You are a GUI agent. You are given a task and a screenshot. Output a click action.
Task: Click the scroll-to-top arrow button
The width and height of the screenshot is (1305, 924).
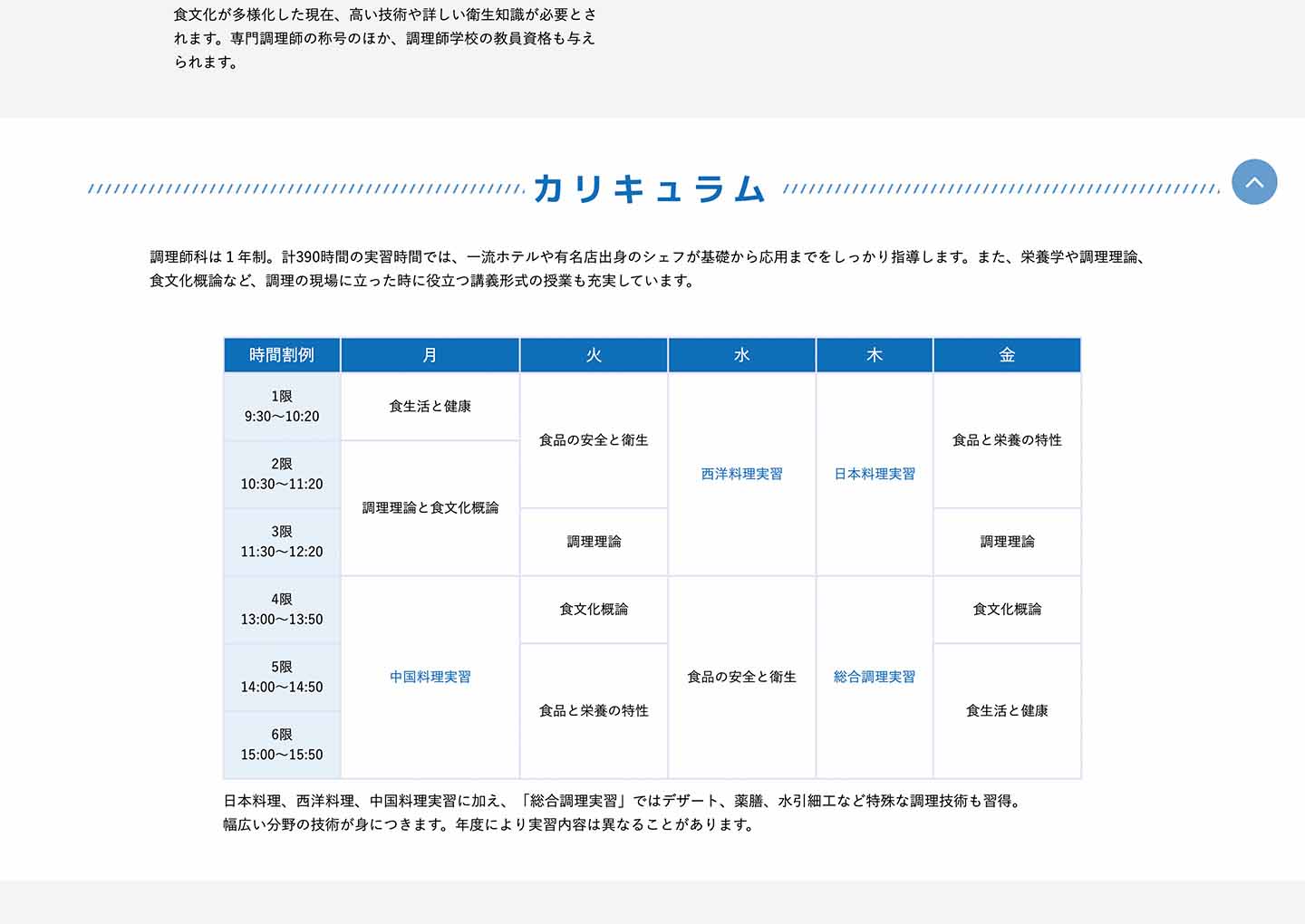click(x=1254, y=182)
